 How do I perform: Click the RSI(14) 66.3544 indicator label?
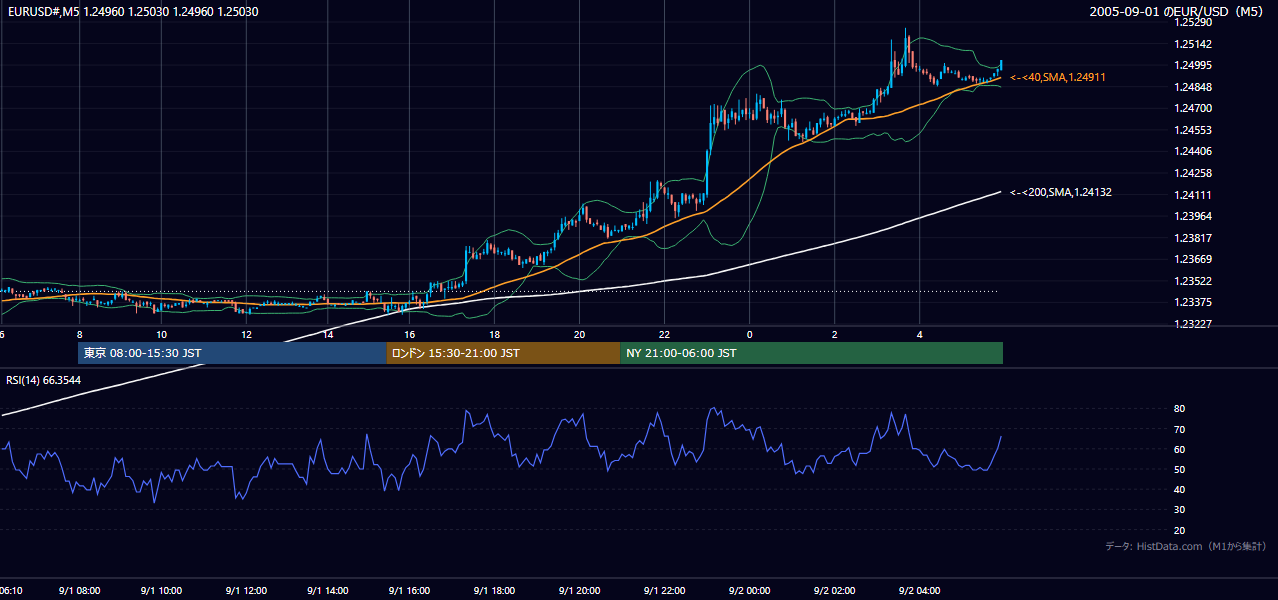(44, 380)
